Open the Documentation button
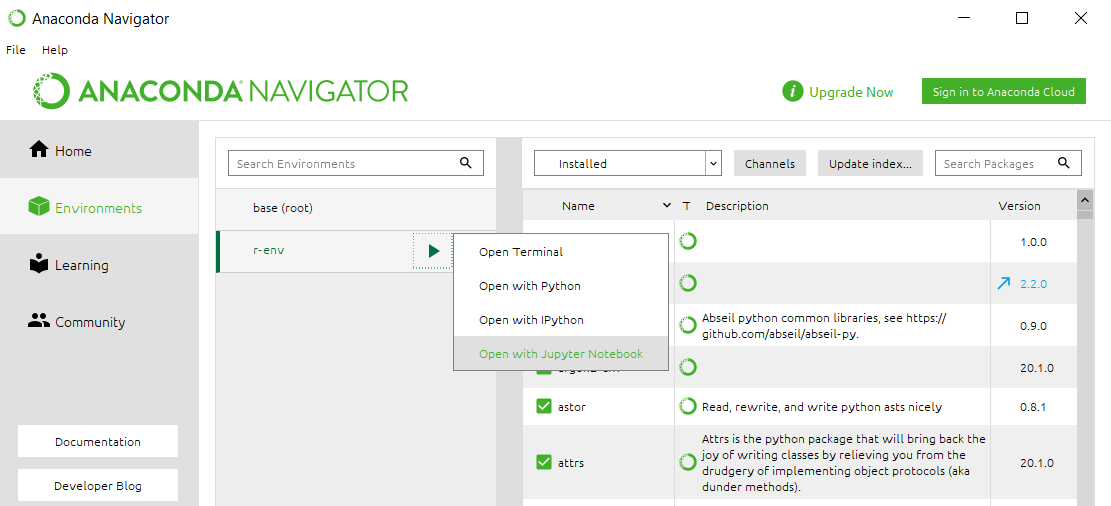Image resolution: width=1111 pixels, height=506 pixels. pyautogui.click(x=98, y=442)
